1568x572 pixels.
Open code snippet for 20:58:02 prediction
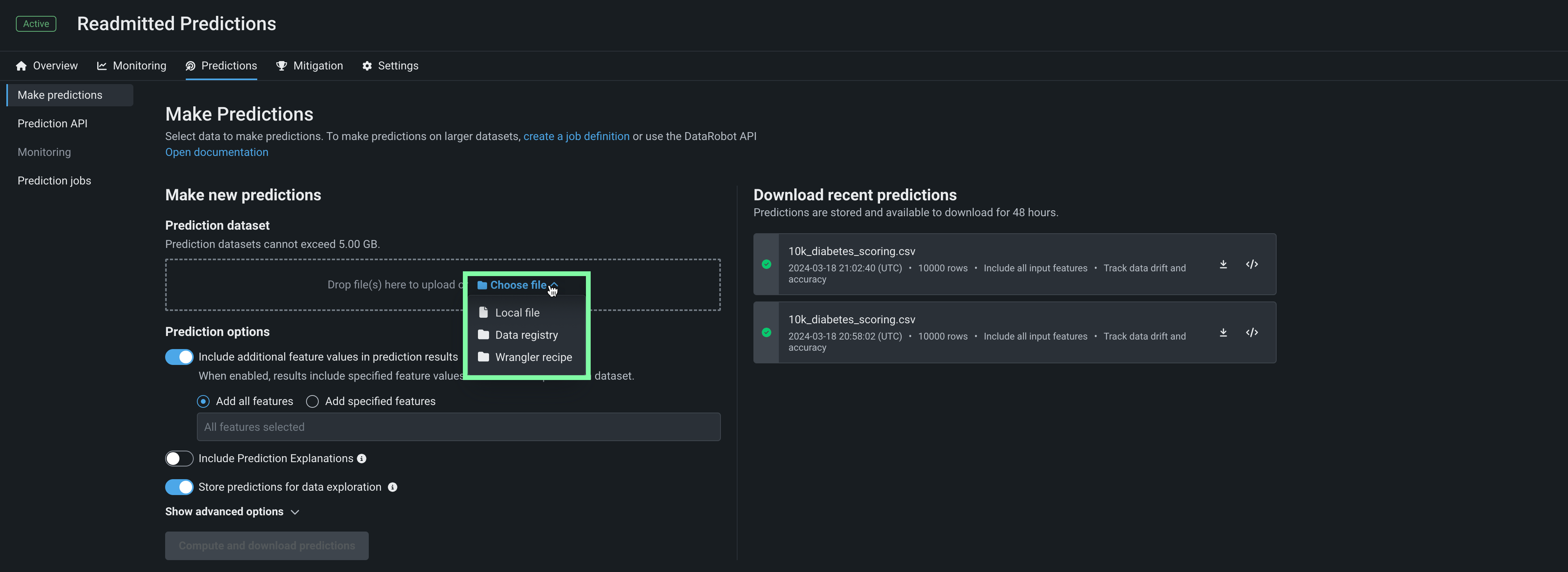click(x=1252, y=332)
